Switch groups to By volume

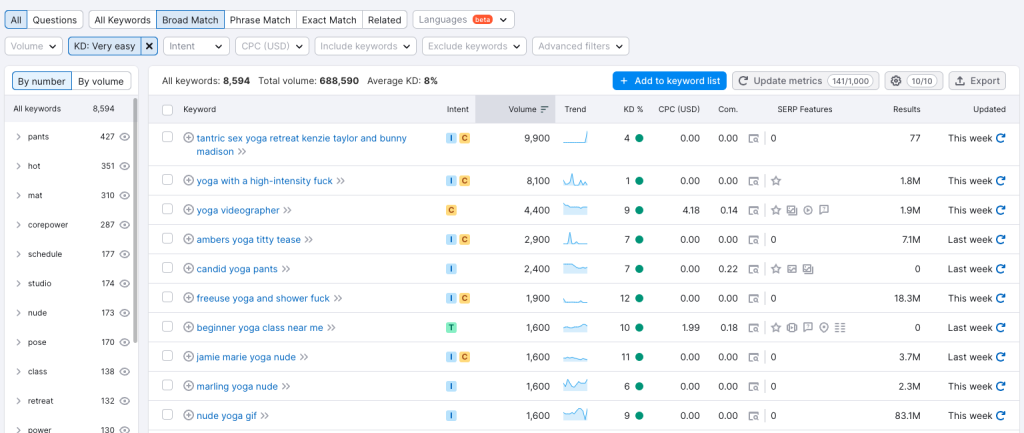pyautogui.click(x=101, y=82)
